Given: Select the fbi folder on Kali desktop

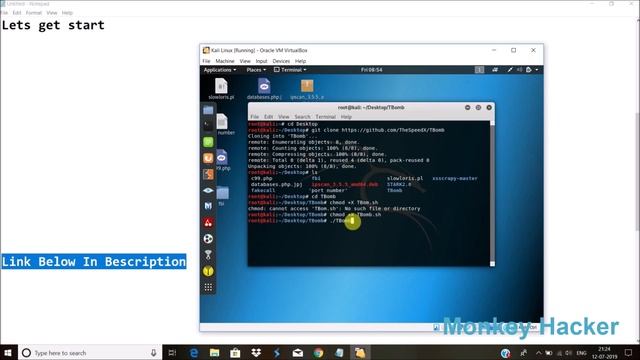Looking at the screenshot, I should [x=222, y=196].
